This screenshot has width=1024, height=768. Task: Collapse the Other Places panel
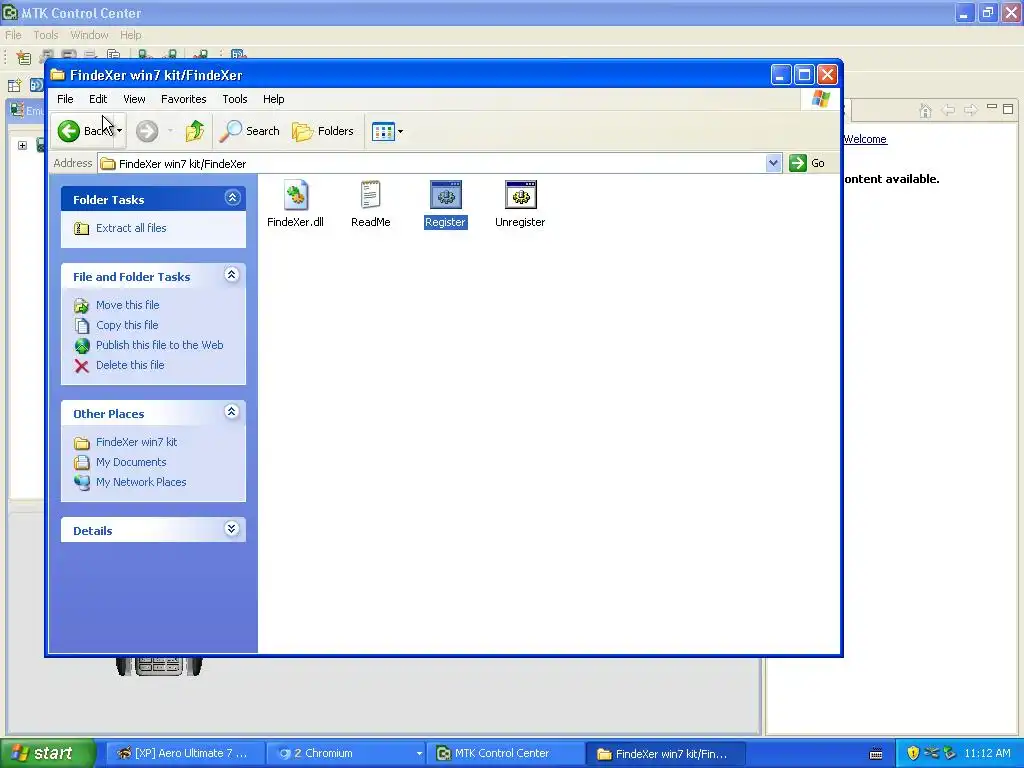(x=231, y=412)
